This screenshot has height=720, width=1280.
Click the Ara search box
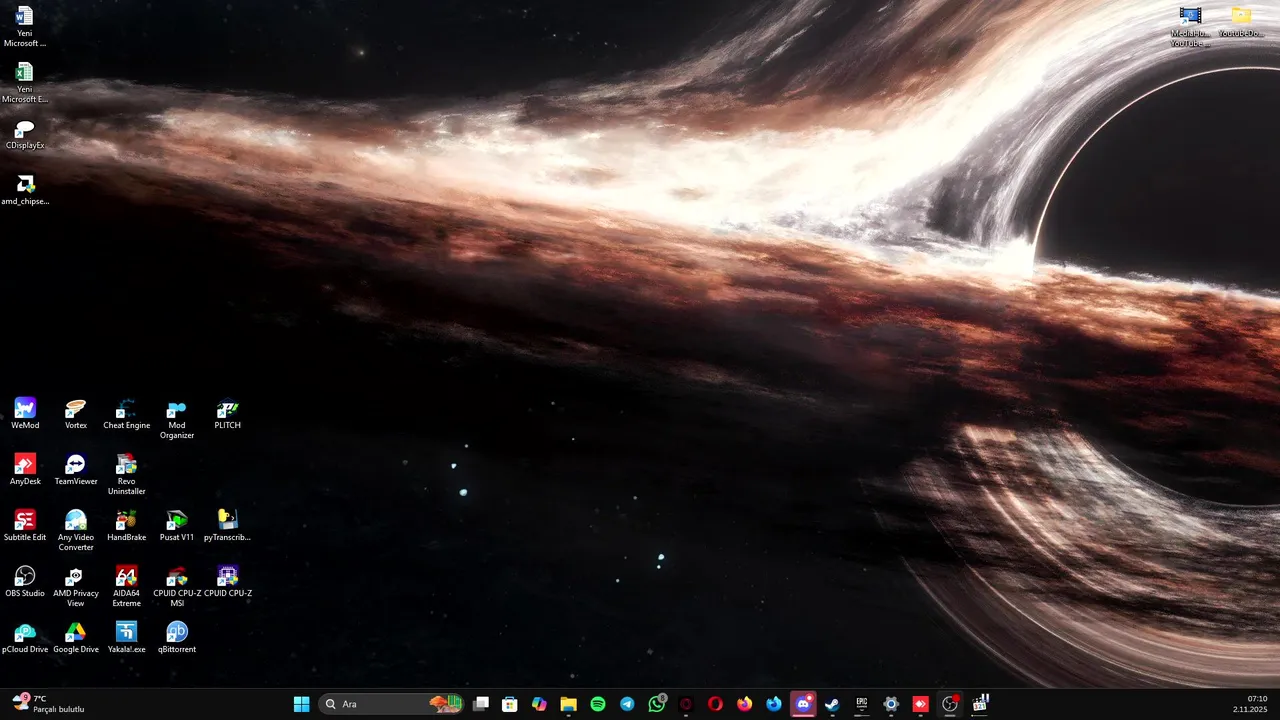pos(392,704)
